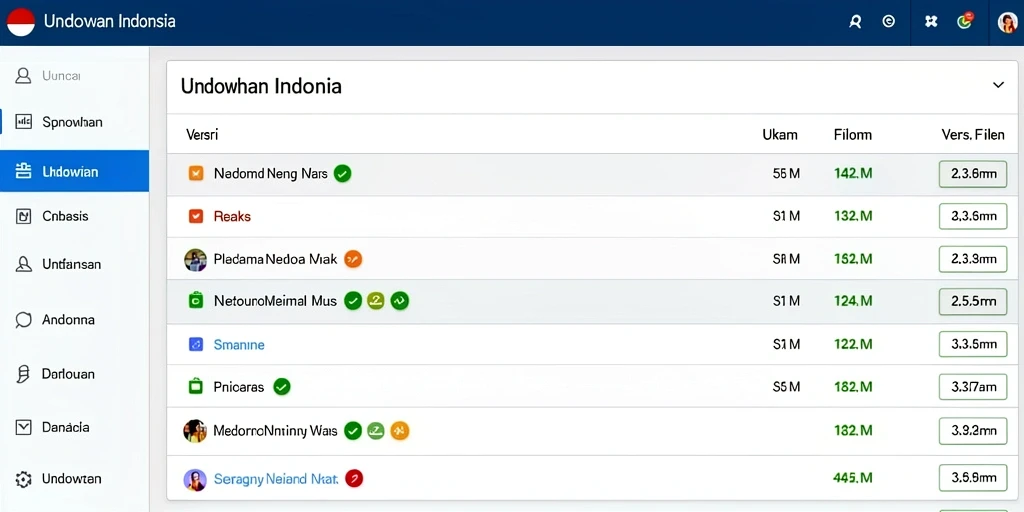Select the 55 M Ukam value
This screenshot has width=1024, height=512.
coord(786,173)
